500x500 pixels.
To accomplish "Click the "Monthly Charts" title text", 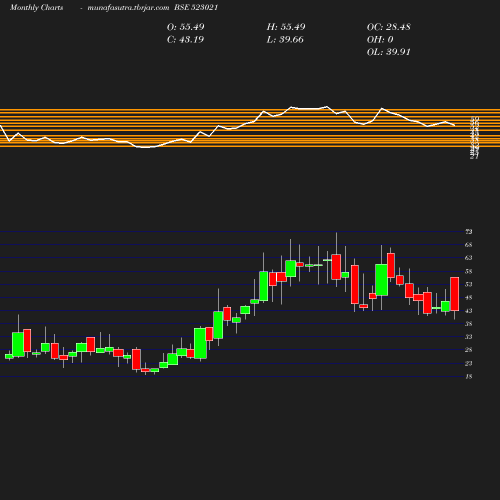I will [x=36, y=8].
